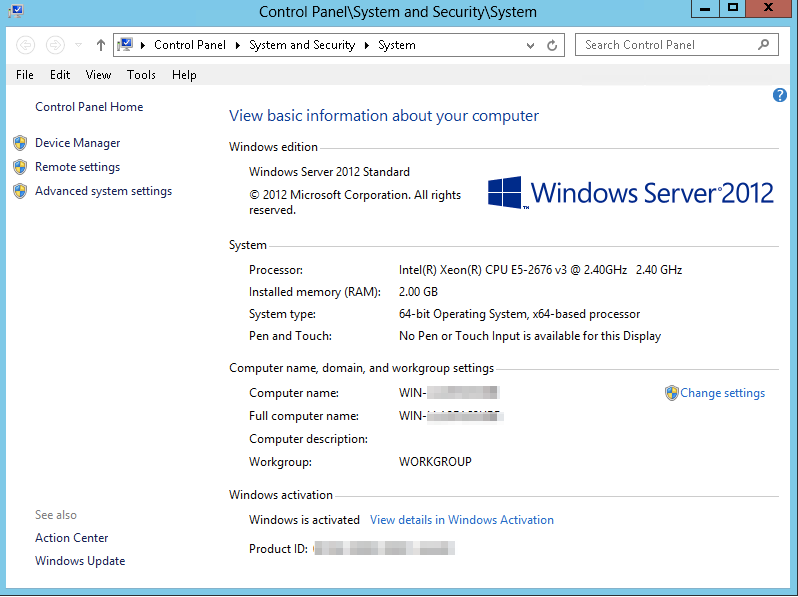Open the Edit menu
Image resolution: width=798 pixels, height=597 pixels.
[60, 75]
